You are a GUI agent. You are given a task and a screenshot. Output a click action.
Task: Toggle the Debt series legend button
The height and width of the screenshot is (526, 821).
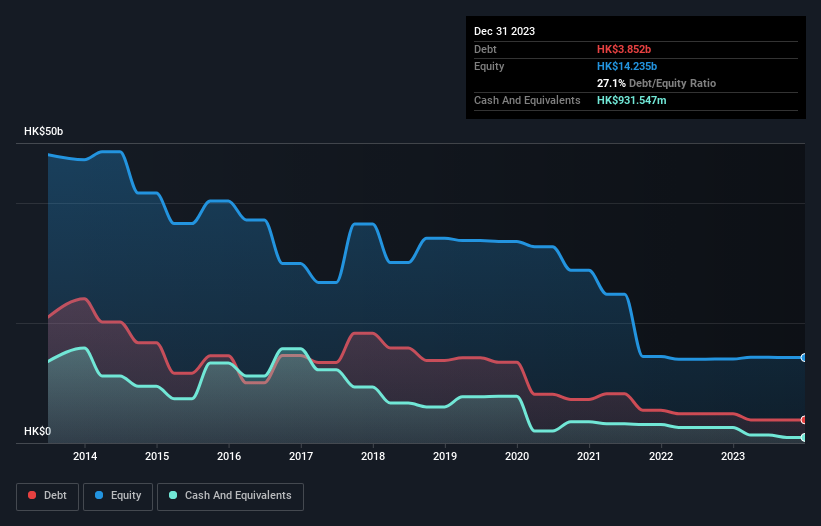coord(47,496)
